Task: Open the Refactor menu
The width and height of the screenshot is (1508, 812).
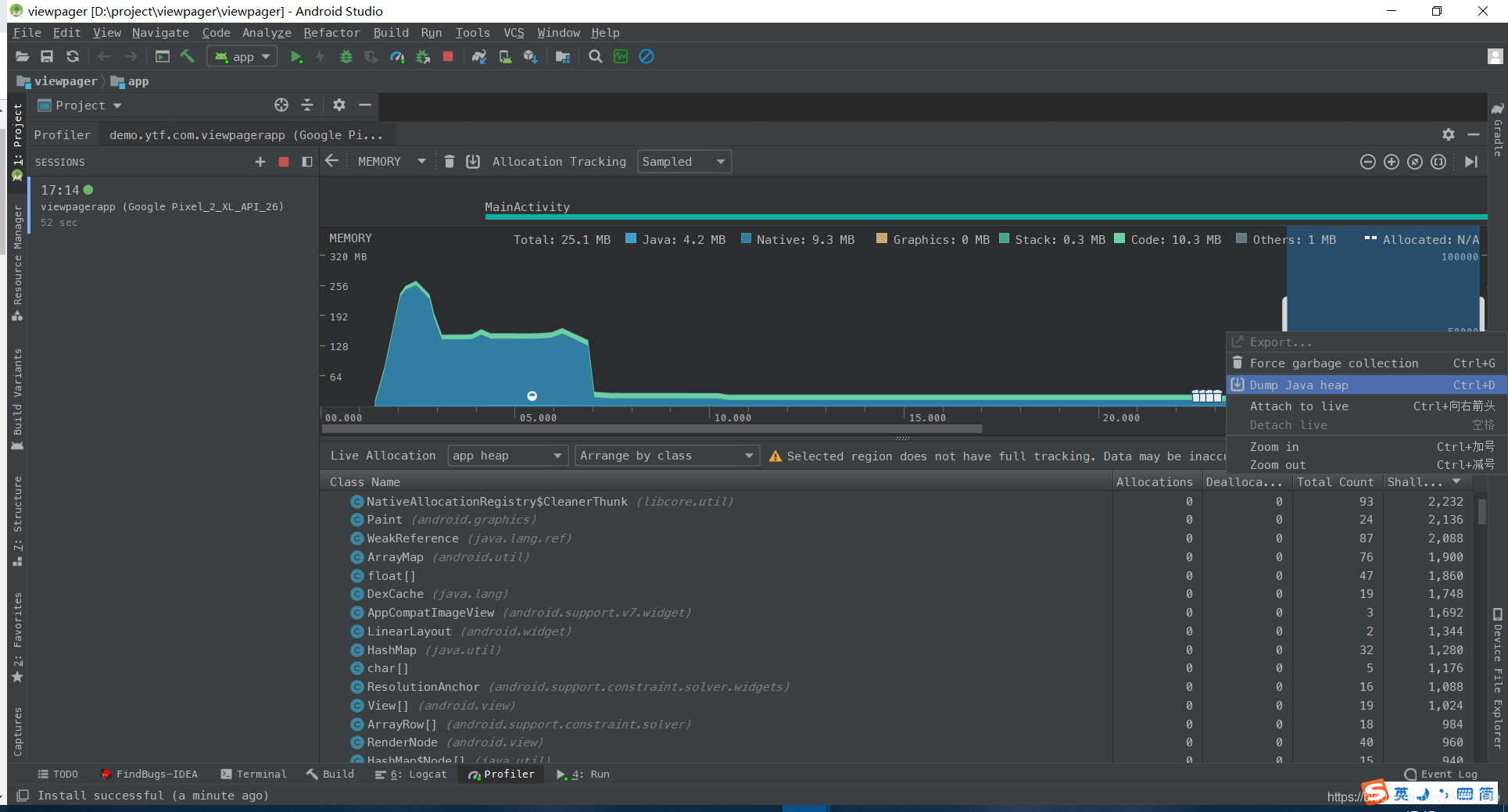Action: tap(331, 33)
